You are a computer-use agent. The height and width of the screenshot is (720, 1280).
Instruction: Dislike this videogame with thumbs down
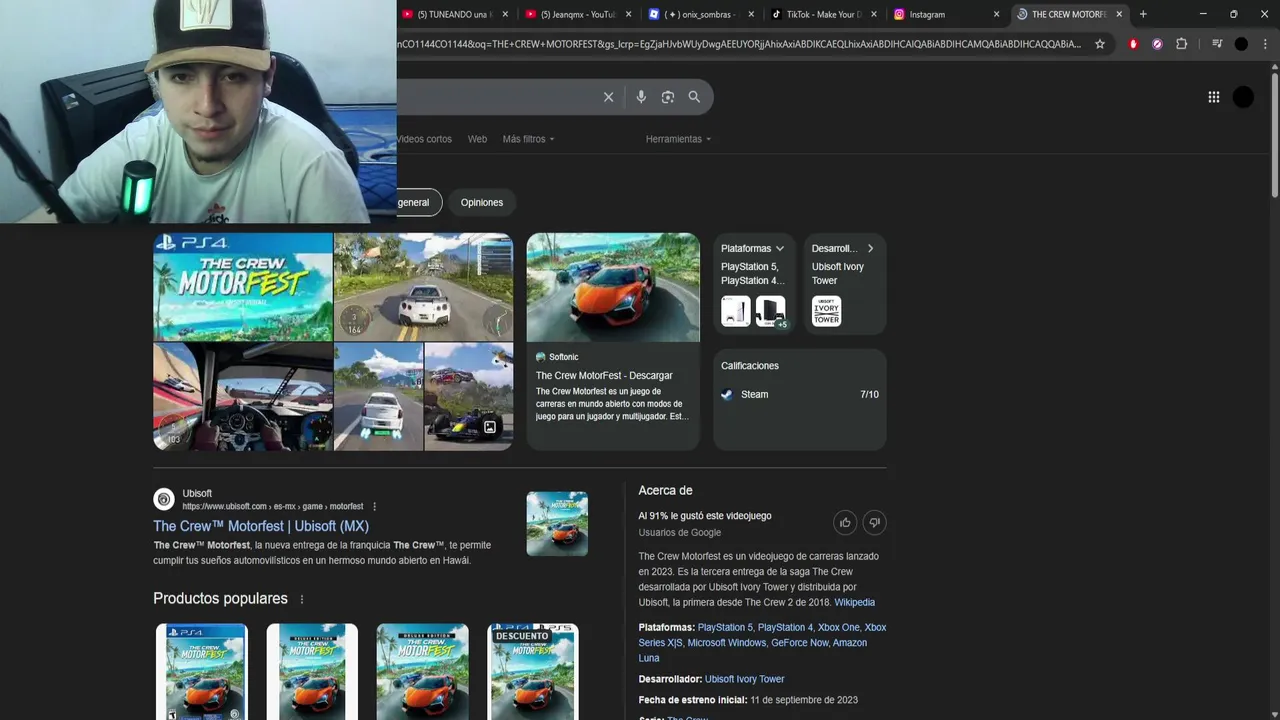[874, 522]
